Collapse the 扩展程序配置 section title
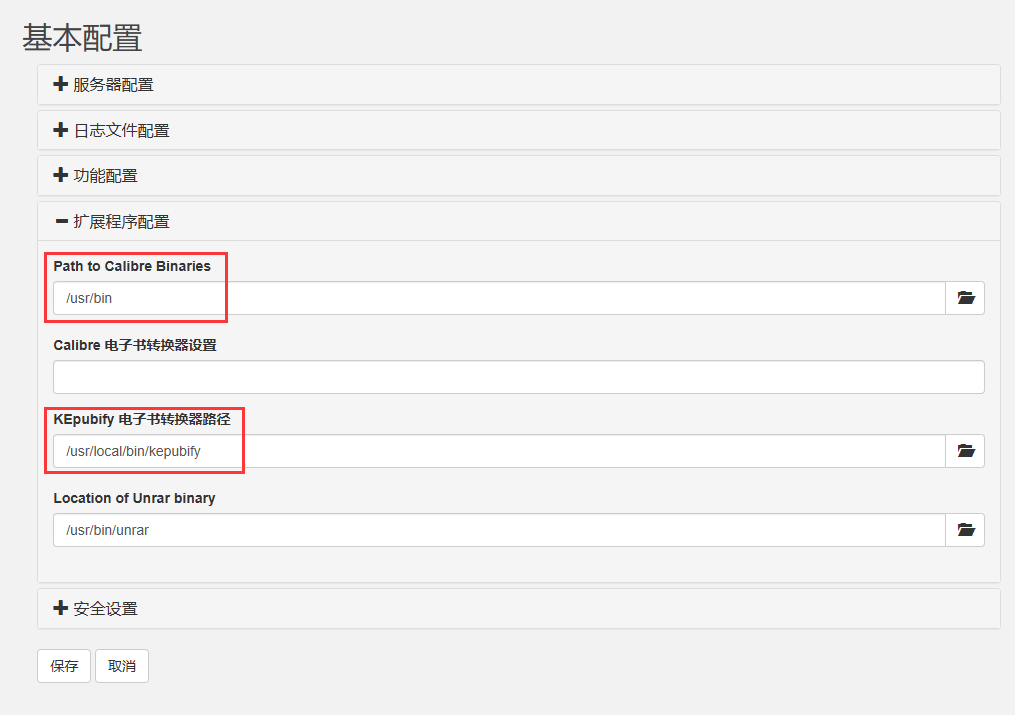The width and height of the screenshot is (1015, 715). pos(121,221)
